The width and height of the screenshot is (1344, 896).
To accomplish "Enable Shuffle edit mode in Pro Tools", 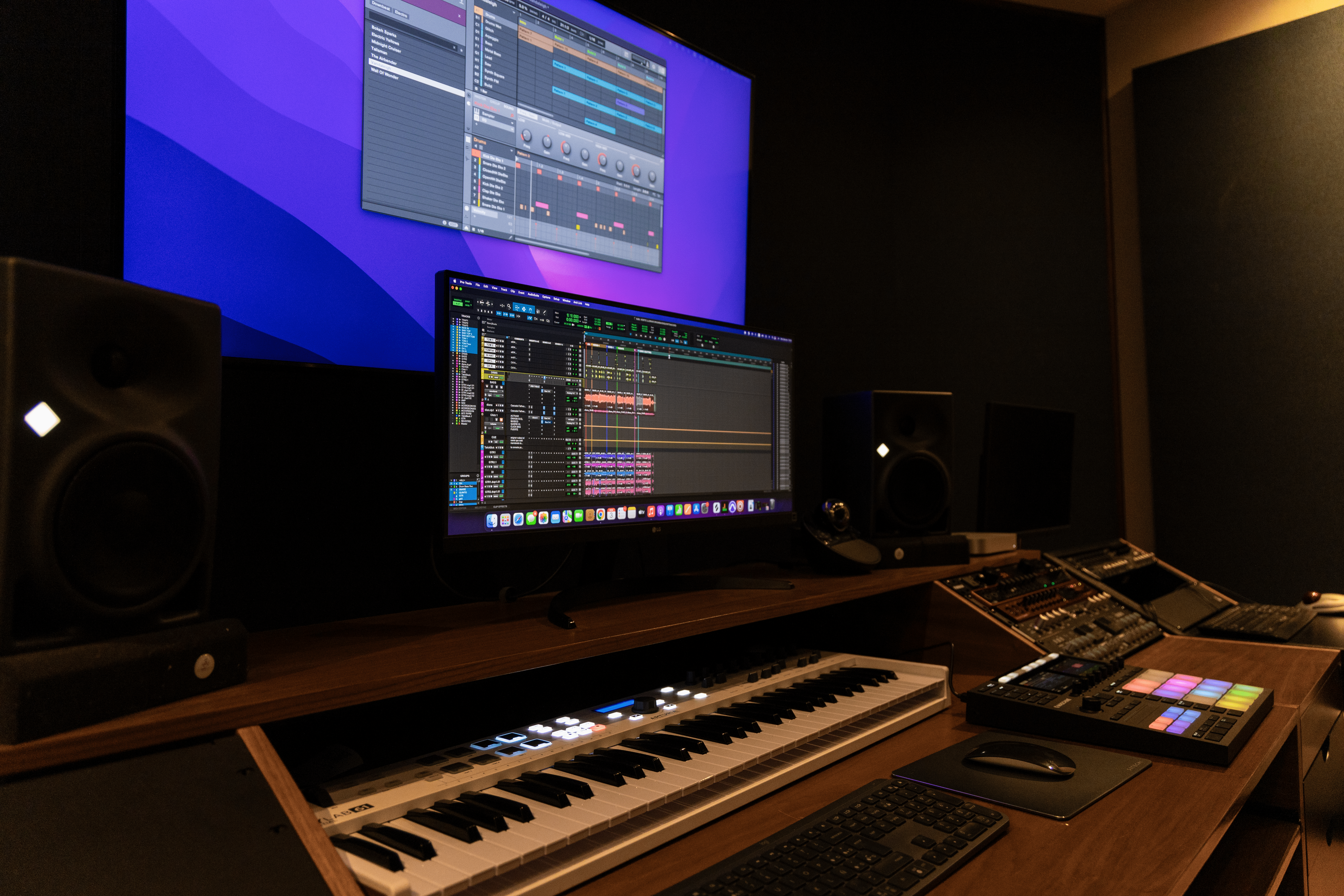I will click(x=458, y=300).
